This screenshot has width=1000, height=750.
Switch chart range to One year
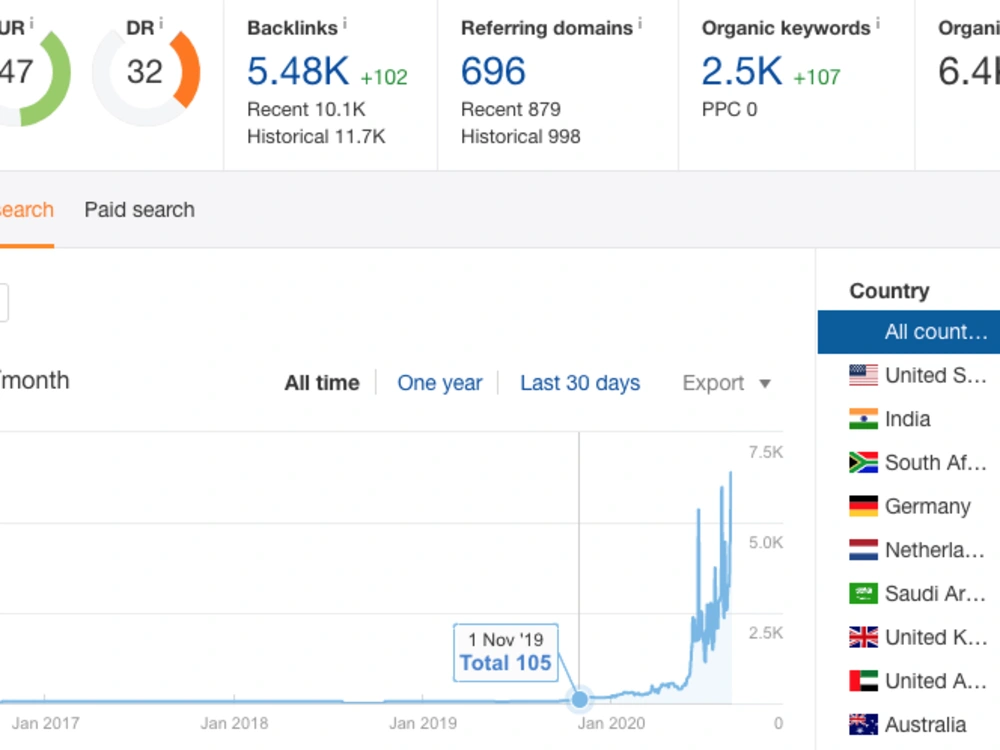tap(439, 383)
